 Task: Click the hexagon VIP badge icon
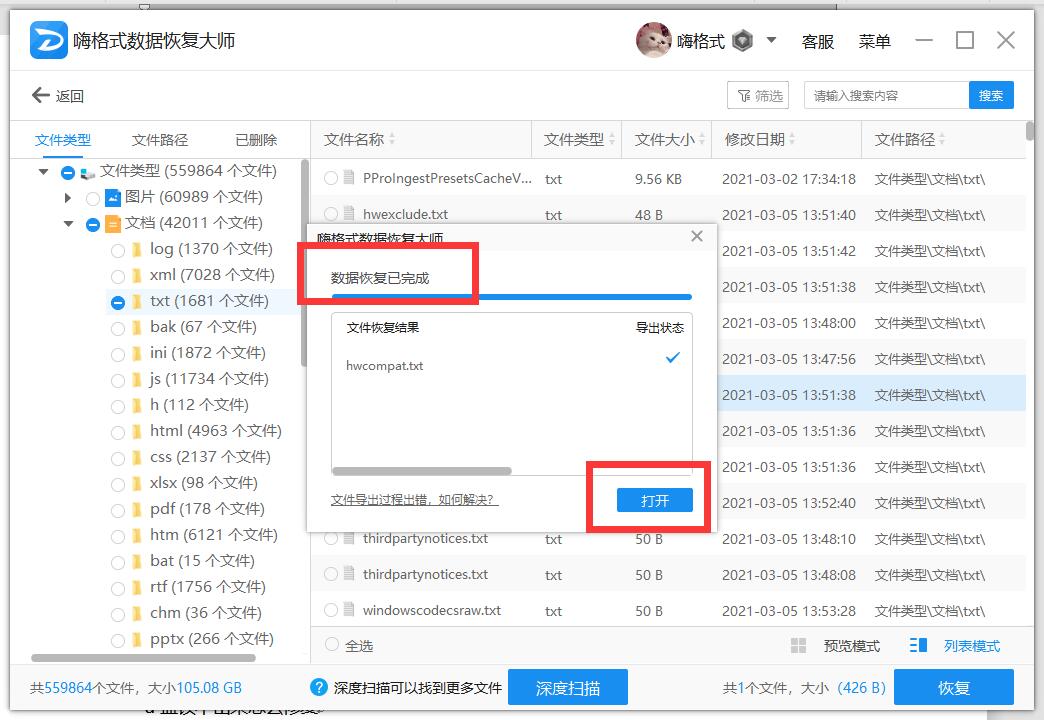pyautogui.click(x=742, y=41)
